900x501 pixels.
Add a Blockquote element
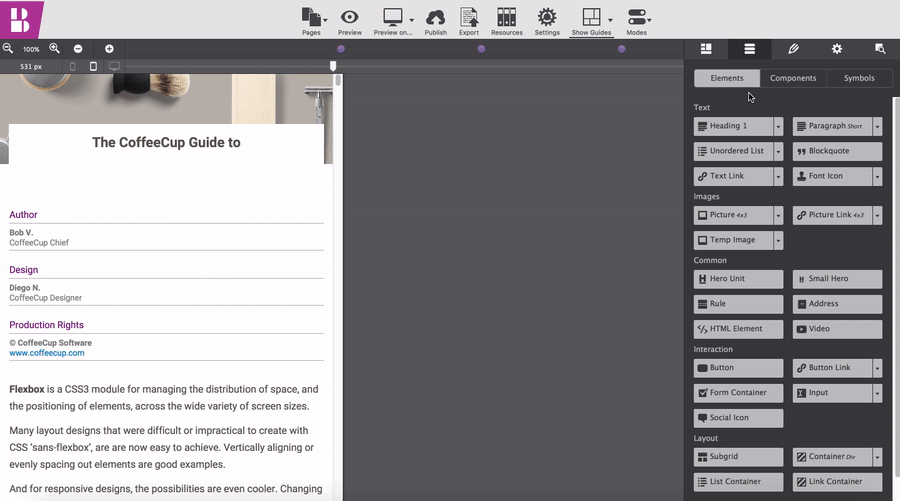[837, 152]
